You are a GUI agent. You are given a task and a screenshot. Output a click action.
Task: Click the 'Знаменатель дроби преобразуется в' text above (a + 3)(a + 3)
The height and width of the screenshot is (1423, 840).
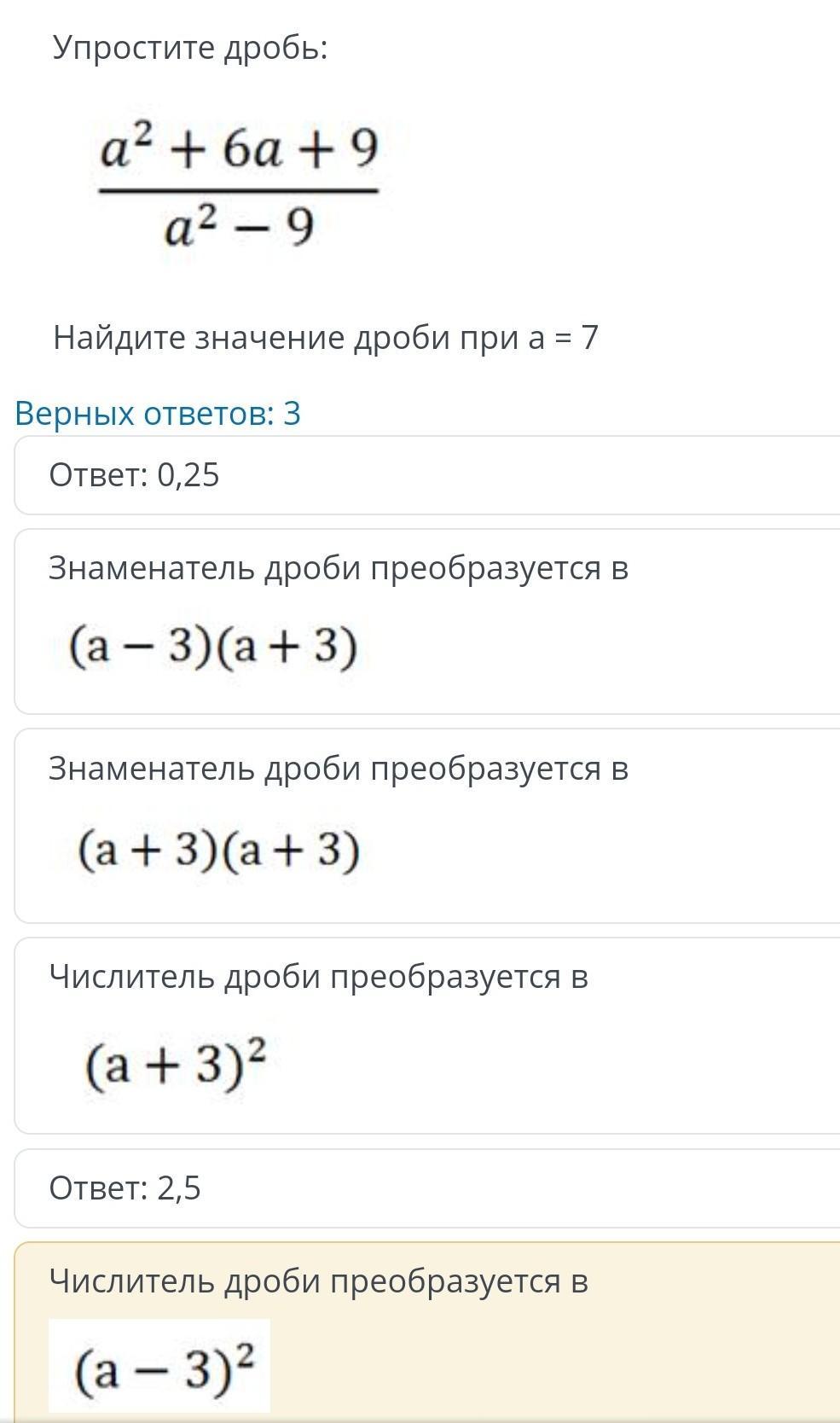(x=339, y=769)
